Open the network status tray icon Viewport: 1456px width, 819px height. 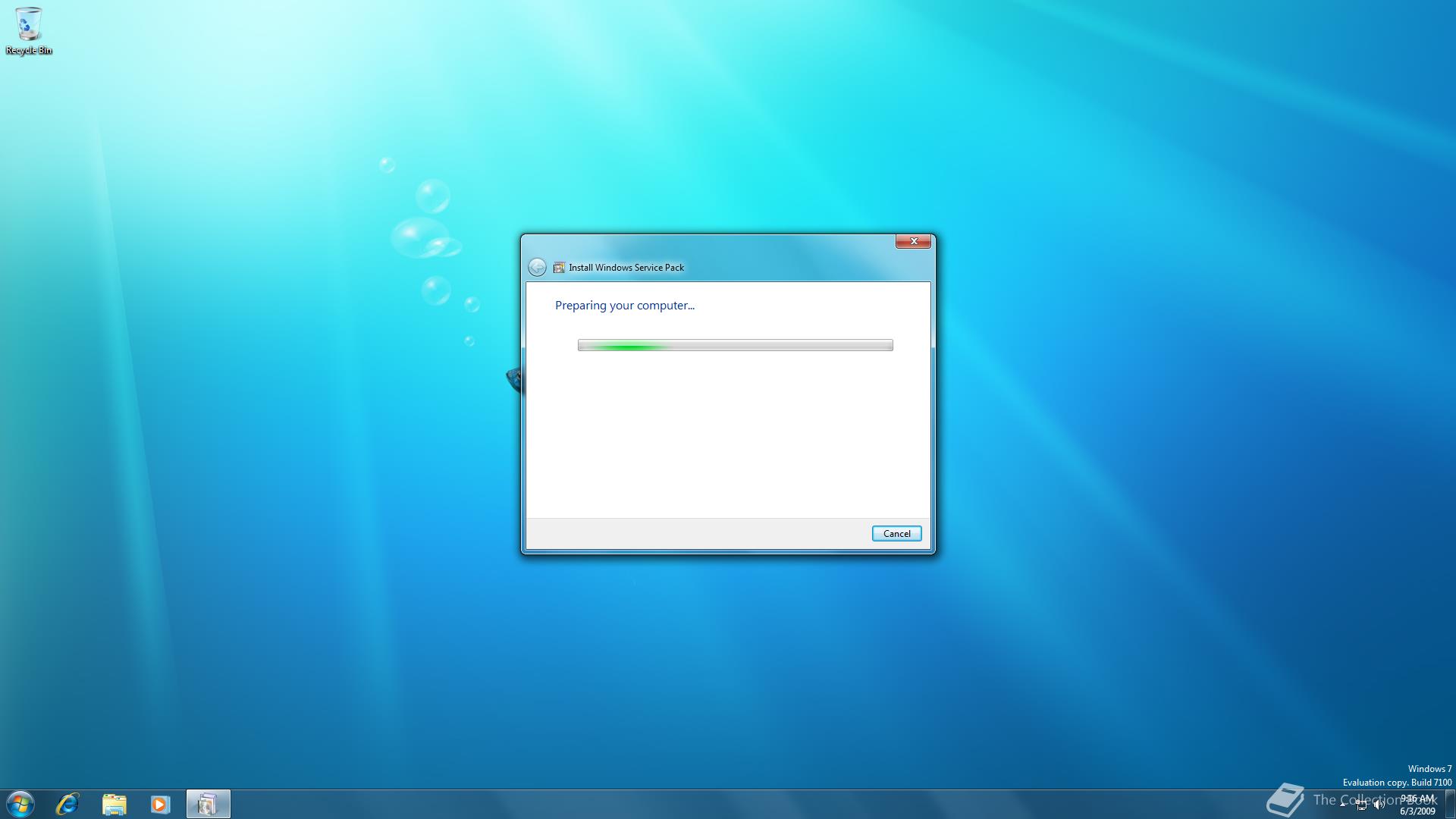click(1361, 805)
